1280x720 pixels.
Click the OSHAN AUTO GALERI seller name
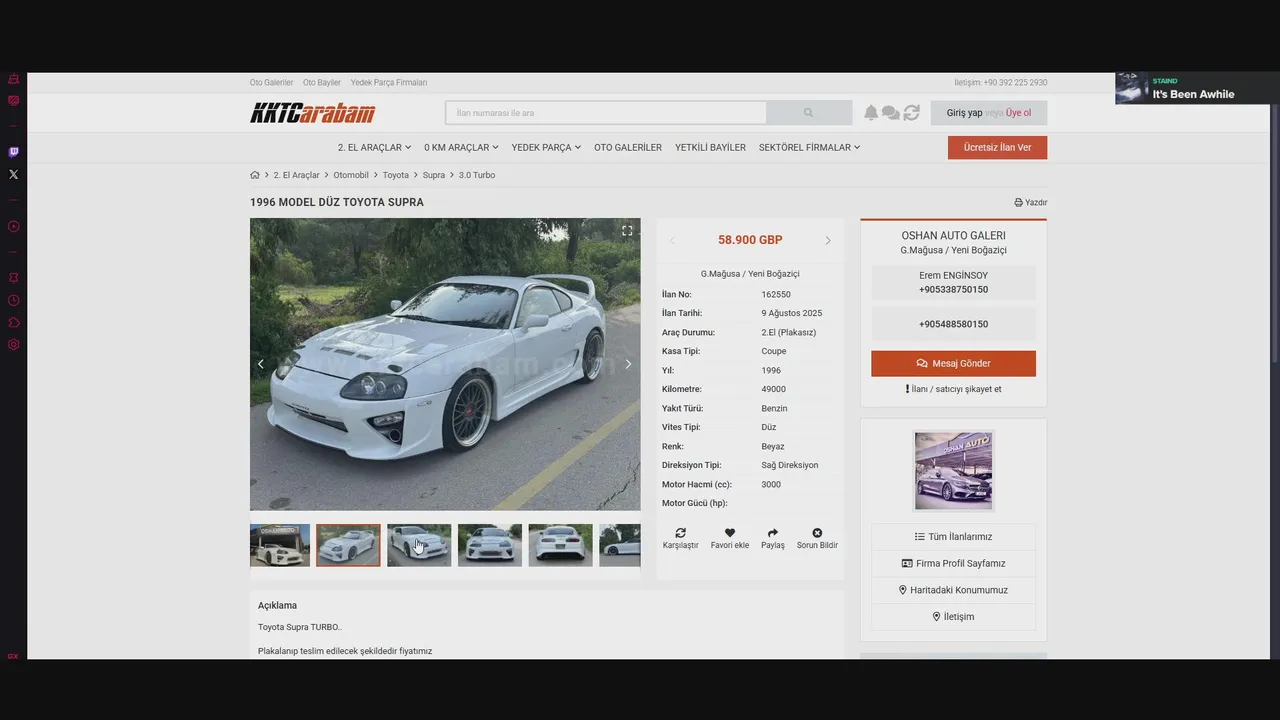[x=953, y=236]
